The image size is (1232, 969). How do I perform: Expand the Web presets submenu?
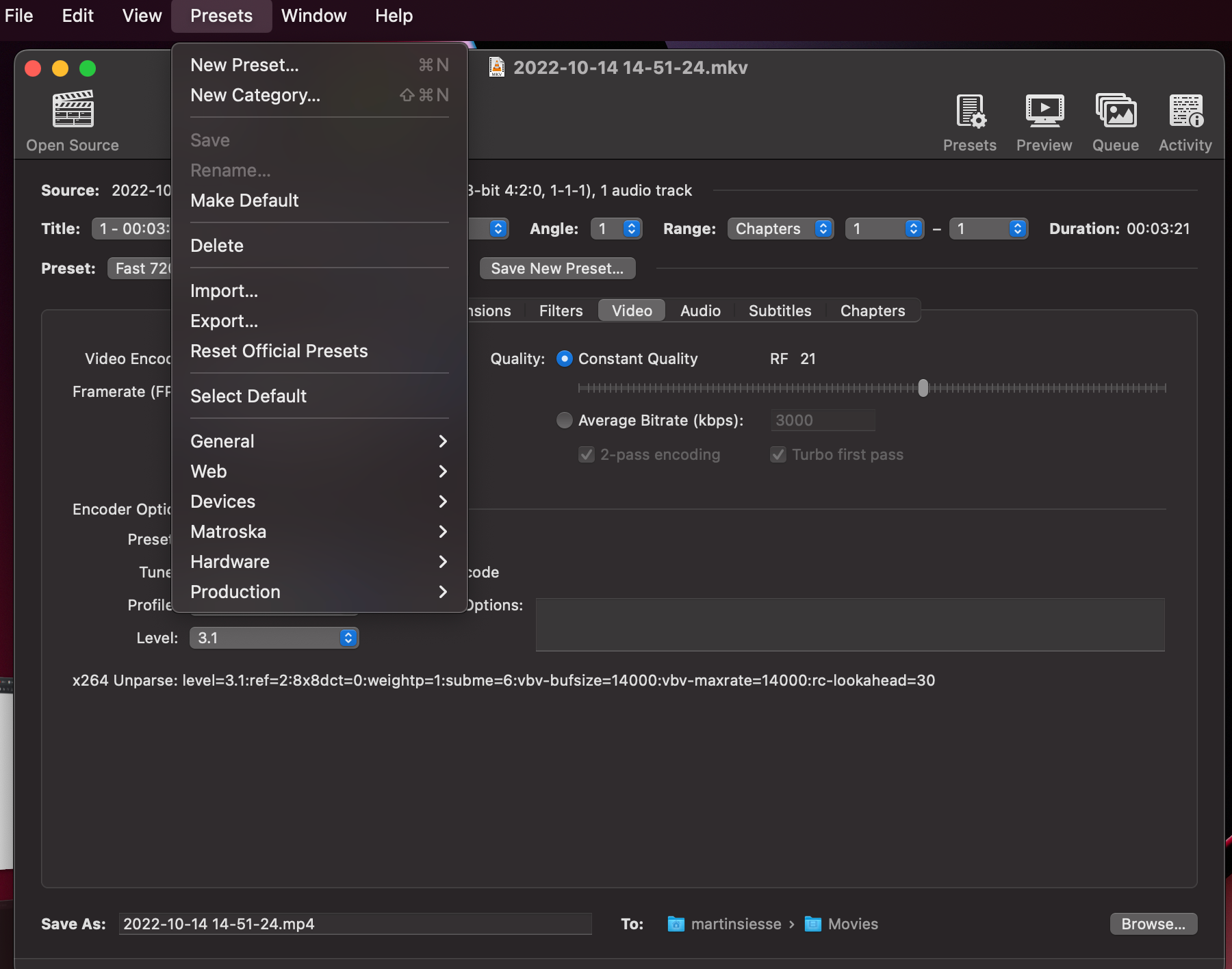click(320, 471)
